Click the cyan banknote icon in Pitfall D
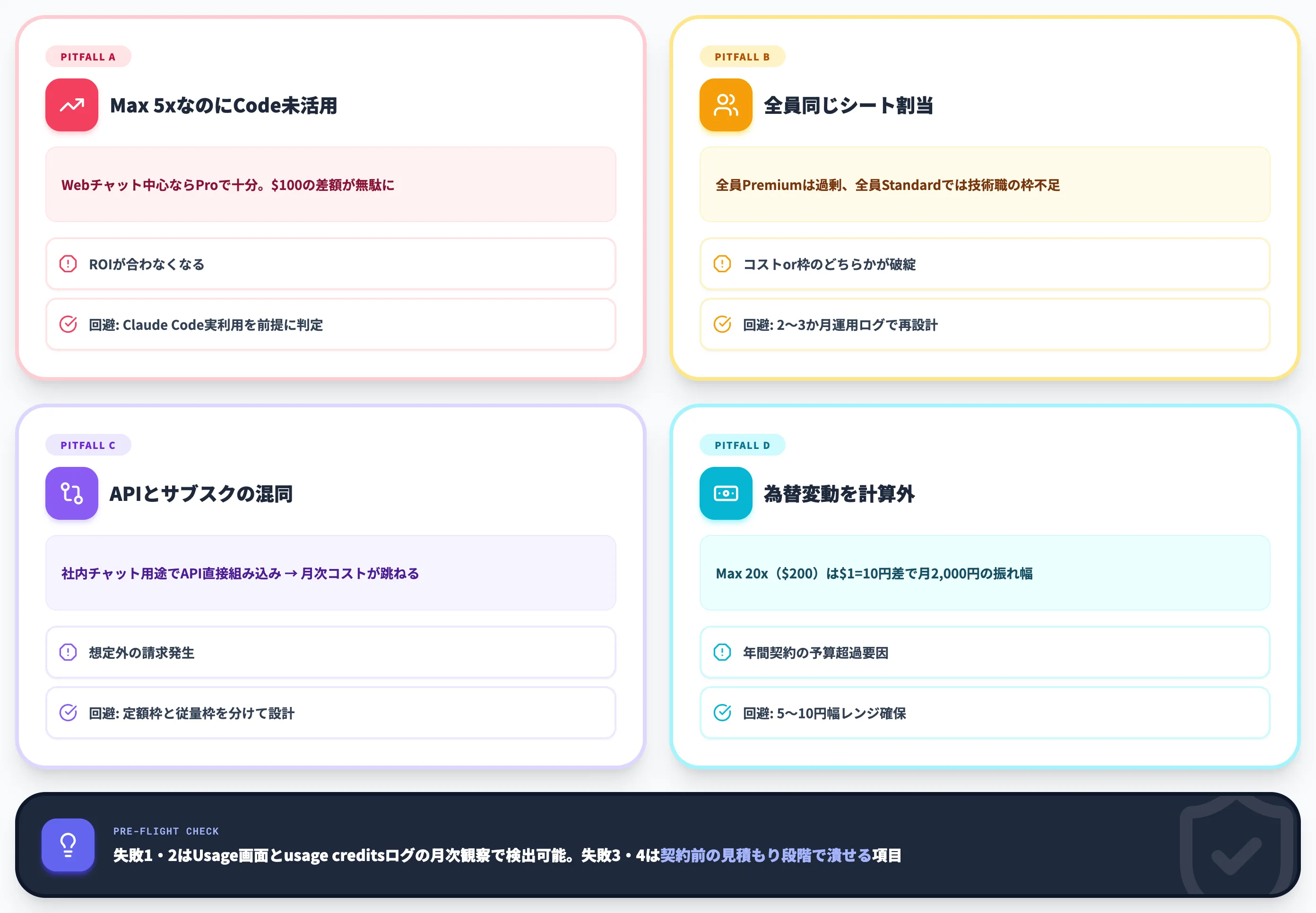This screenshot has height=913, width=1316. coord(726,493)
